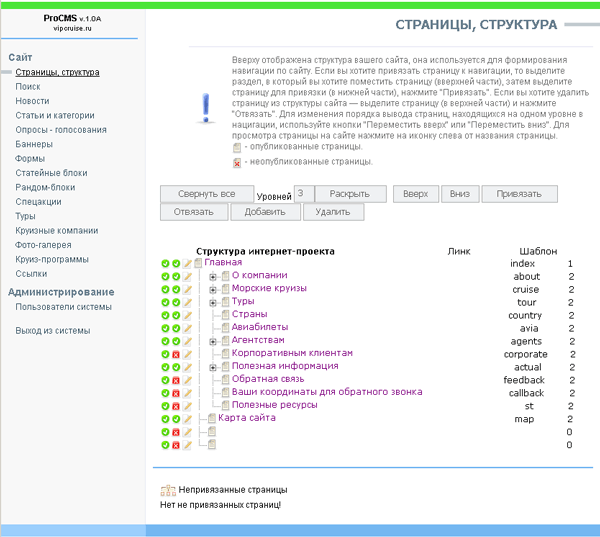This screenshot has height=537, width=600.
Task: Click page icon beside Полезные ресурсы
Action: click(225, 405)
